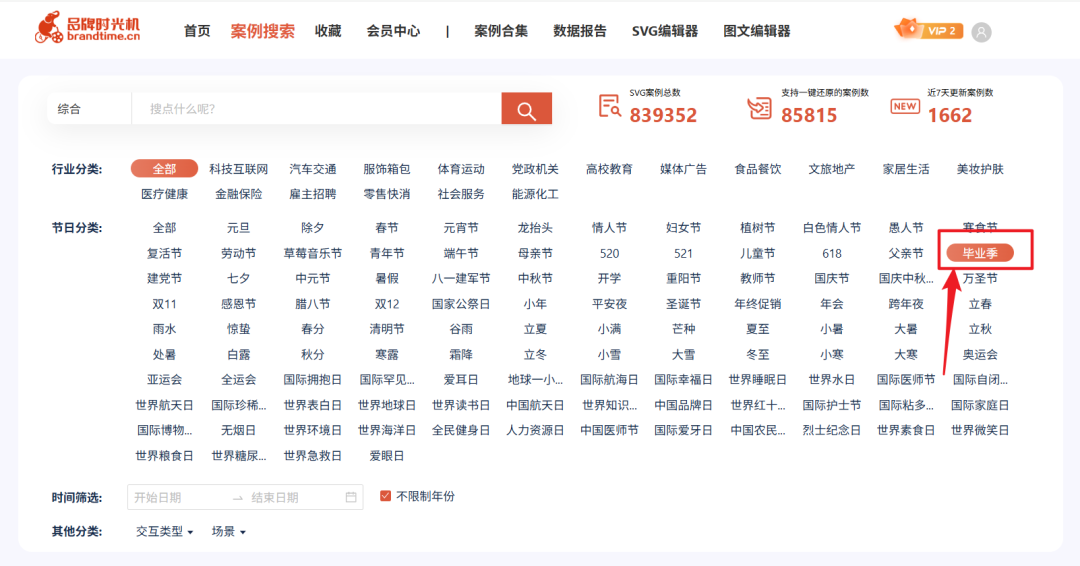The image size is (1080, 566).
Task: Open 会员中心 in the top navigation
Action: (393, 31)
